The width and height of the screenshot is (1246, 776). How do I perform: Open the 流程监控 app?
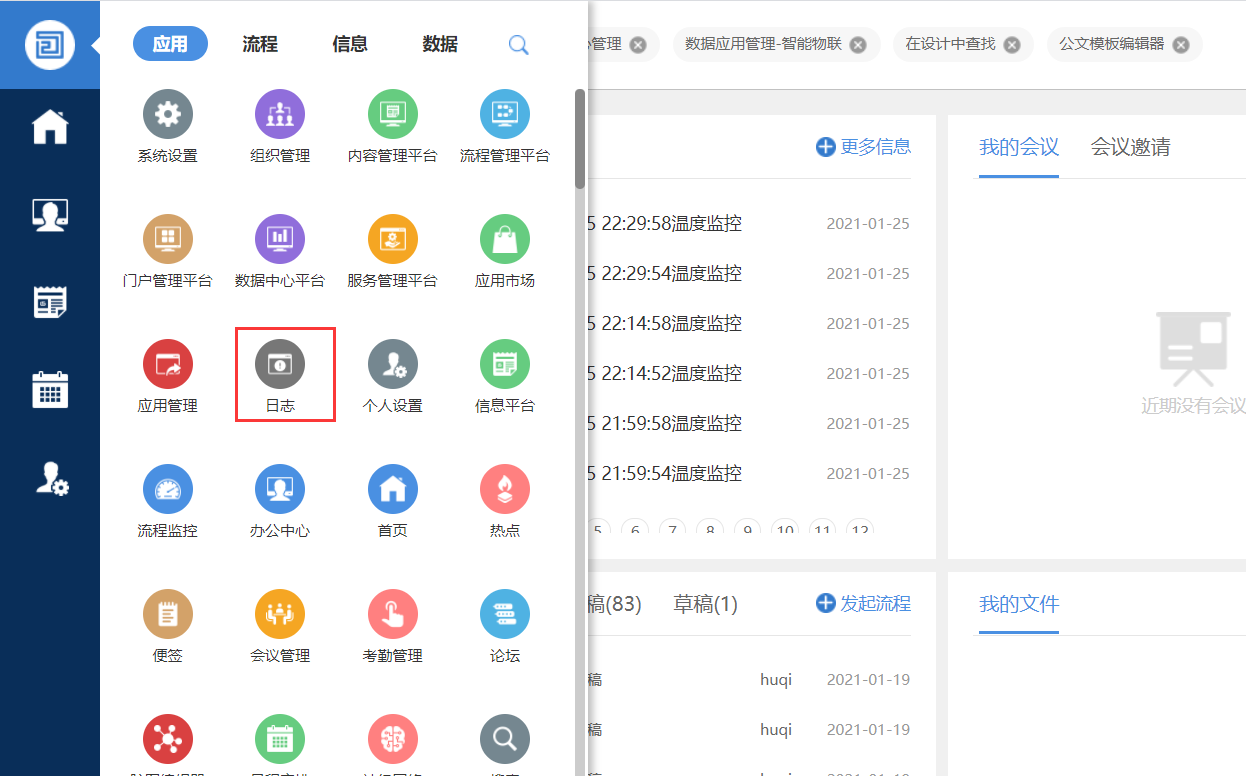click(x=168, y=501)
